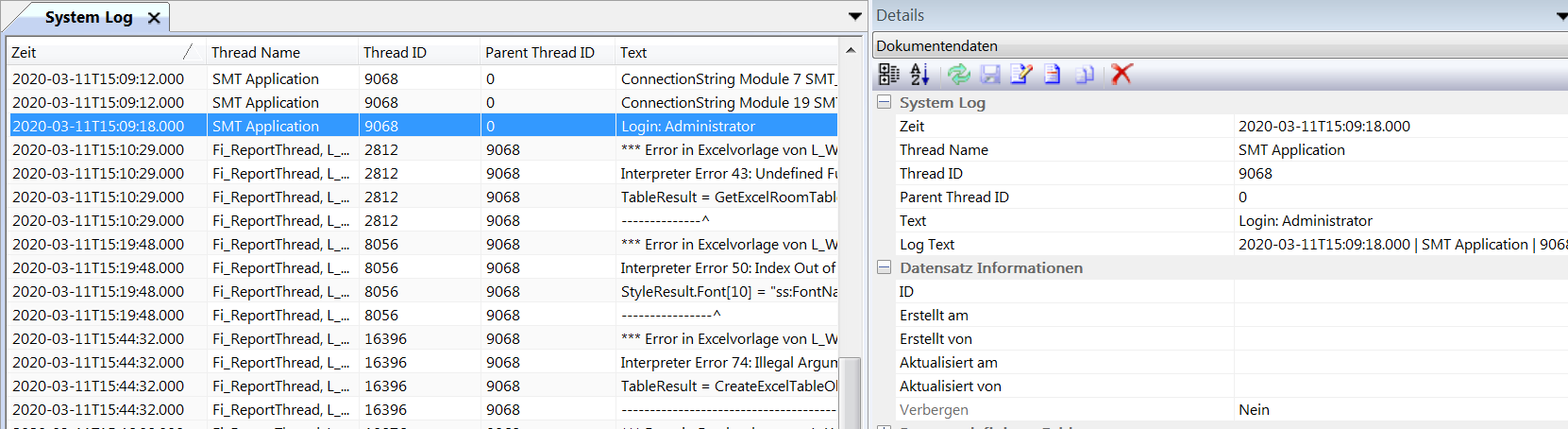Collapse the Datensatz Informationen group
This screenshot has width=1568, height=429.
point(885,267)
